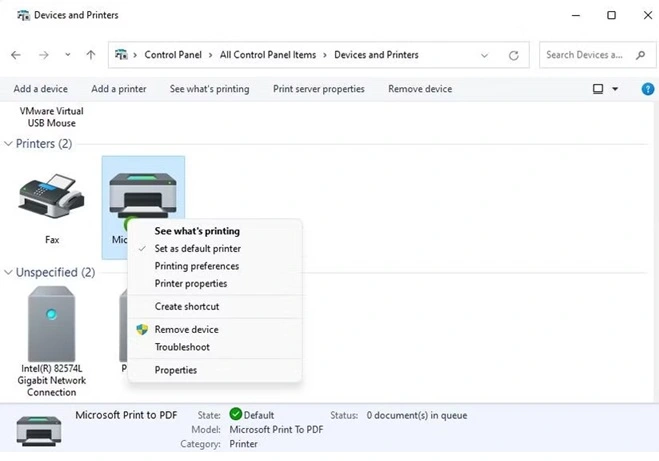Open Print server properties

tap(318, 89)
